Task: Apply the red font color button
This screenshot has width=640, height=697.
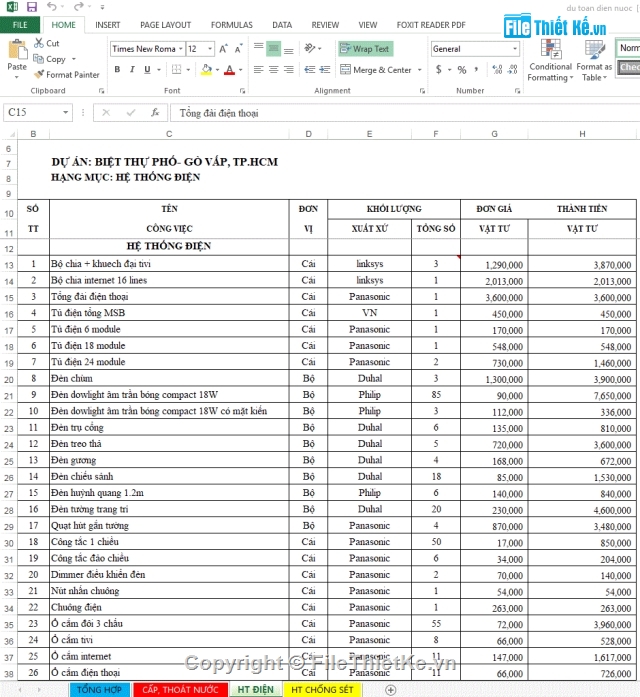Action: [229, 70]
